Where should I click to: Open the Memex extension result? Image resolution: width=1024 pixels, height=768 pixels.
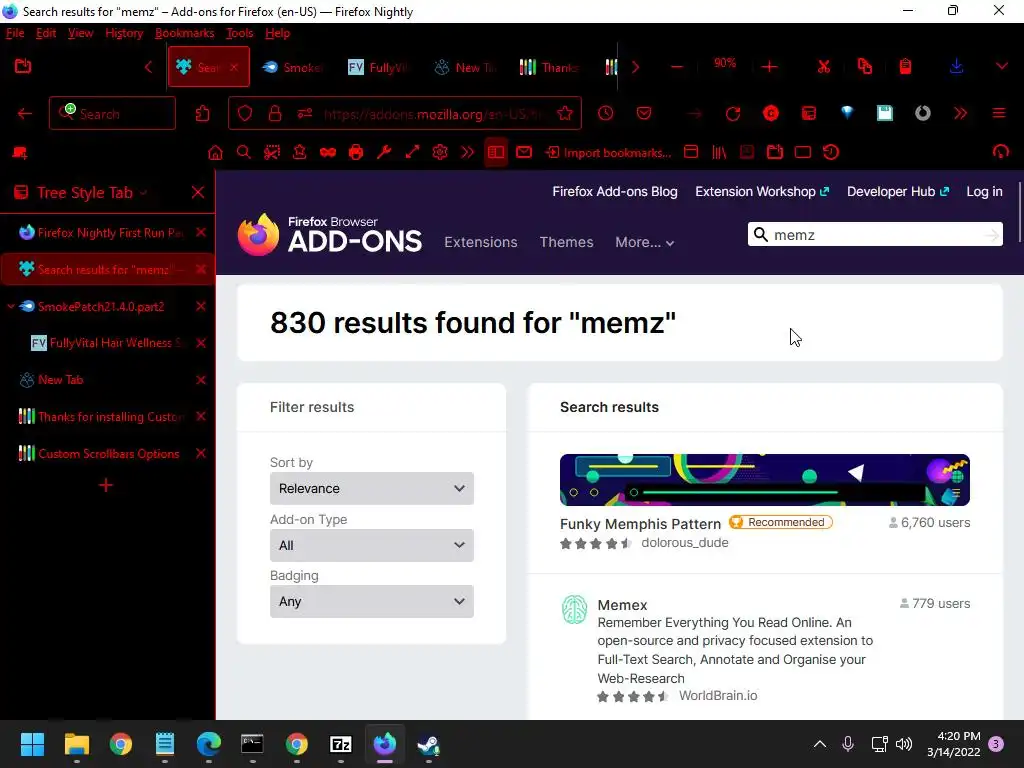[622, 605]
